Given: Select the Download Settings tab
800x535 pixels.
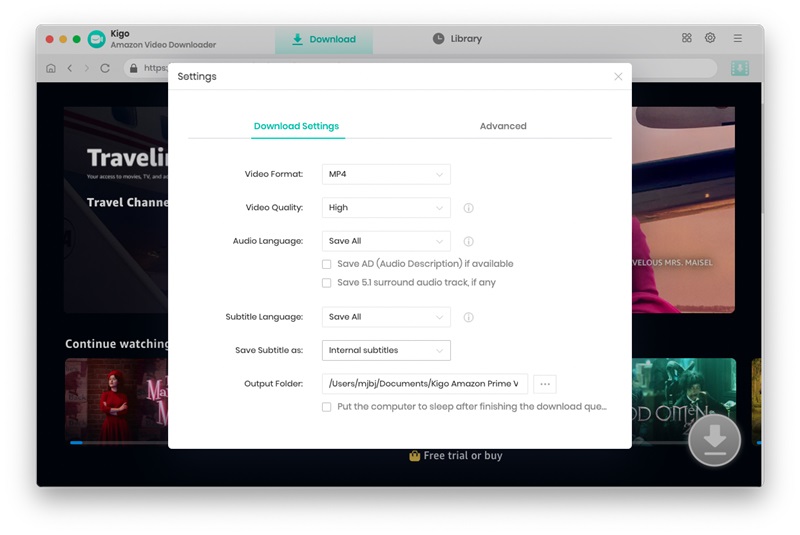Looking at the screenshot, I should 296,126.
